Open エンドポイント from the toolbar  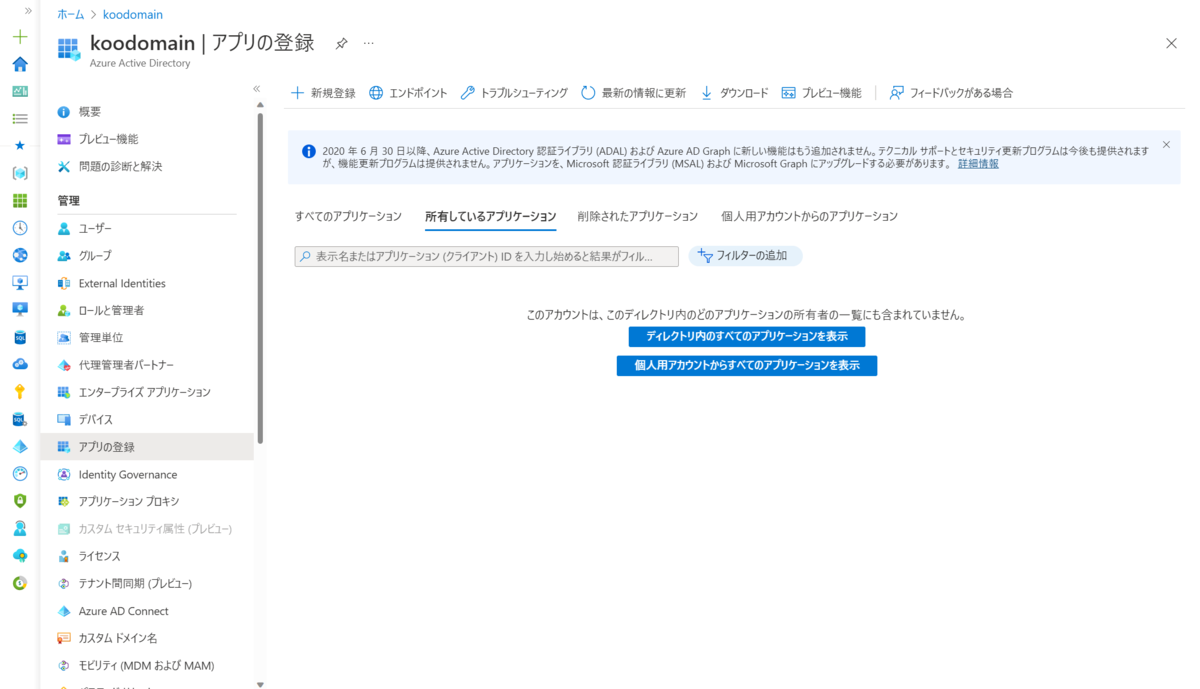coord(408,93)
